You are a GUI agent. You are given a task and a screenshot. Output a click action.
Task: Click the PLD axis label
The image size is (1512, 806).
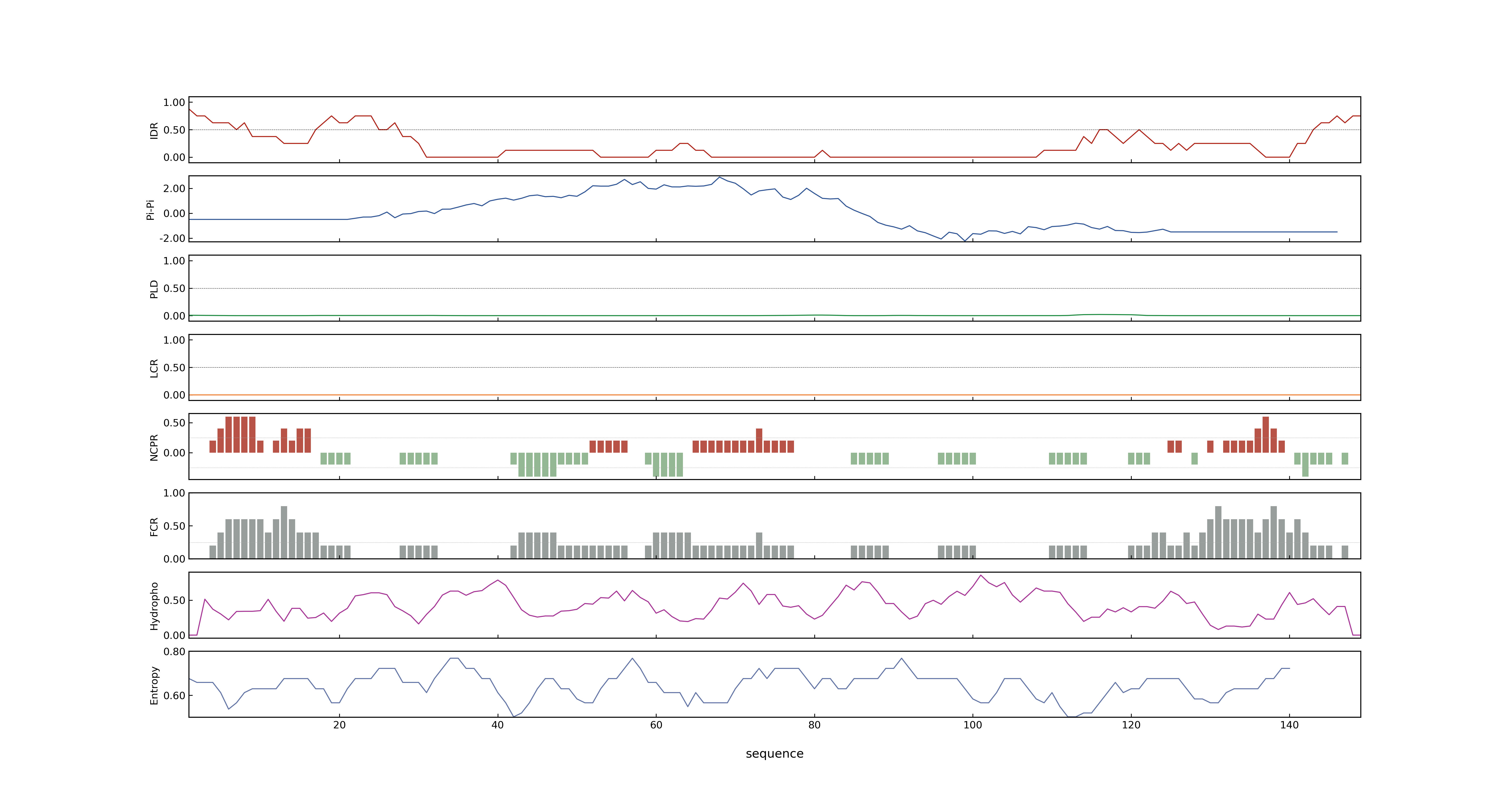[154, 288]
